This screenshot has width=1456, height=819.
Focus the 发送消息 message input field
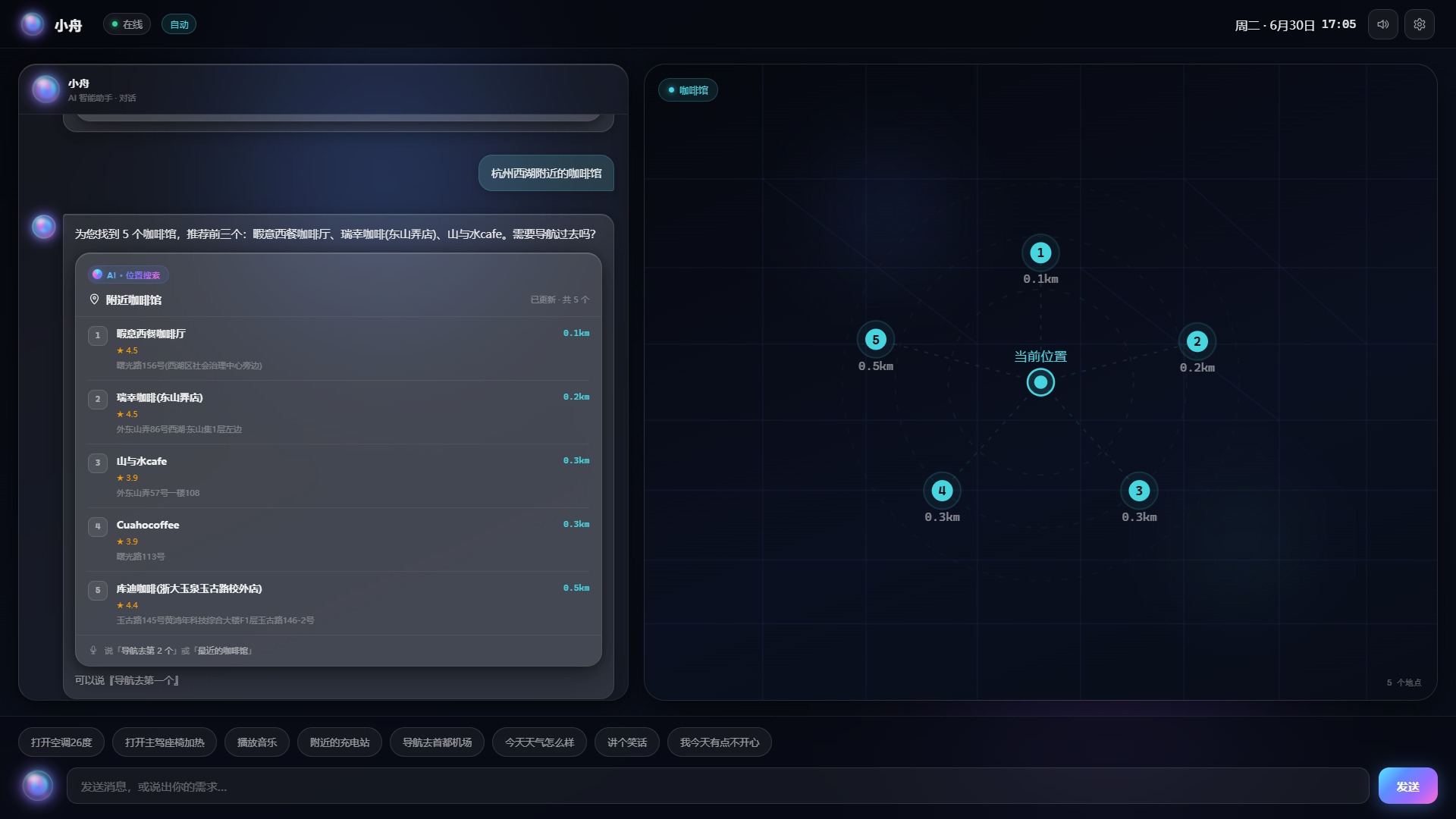point(717,786)
